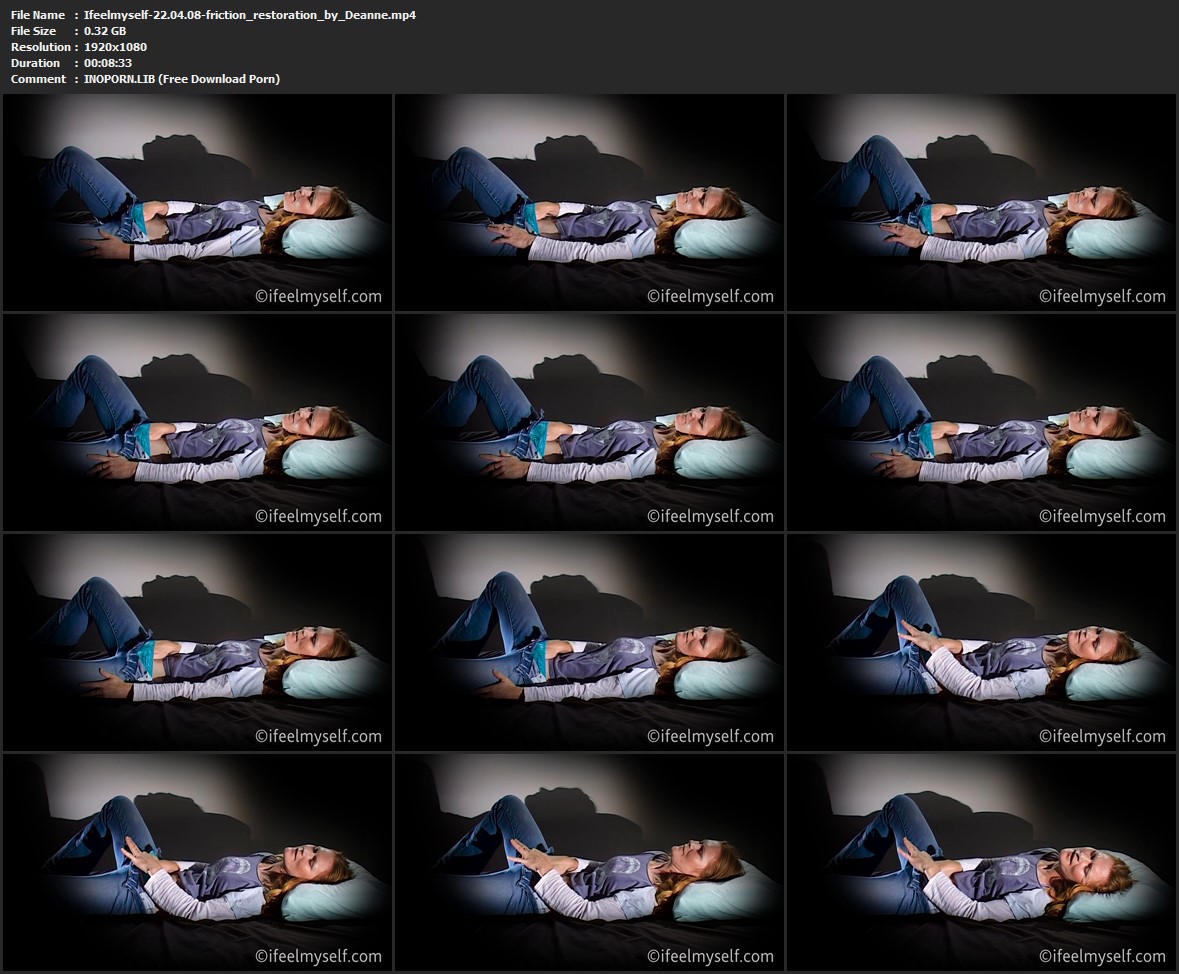Viewport: 1179px width, 974px height.
Task: Open the bottom-right thumbnail frame
Action: 981,862
